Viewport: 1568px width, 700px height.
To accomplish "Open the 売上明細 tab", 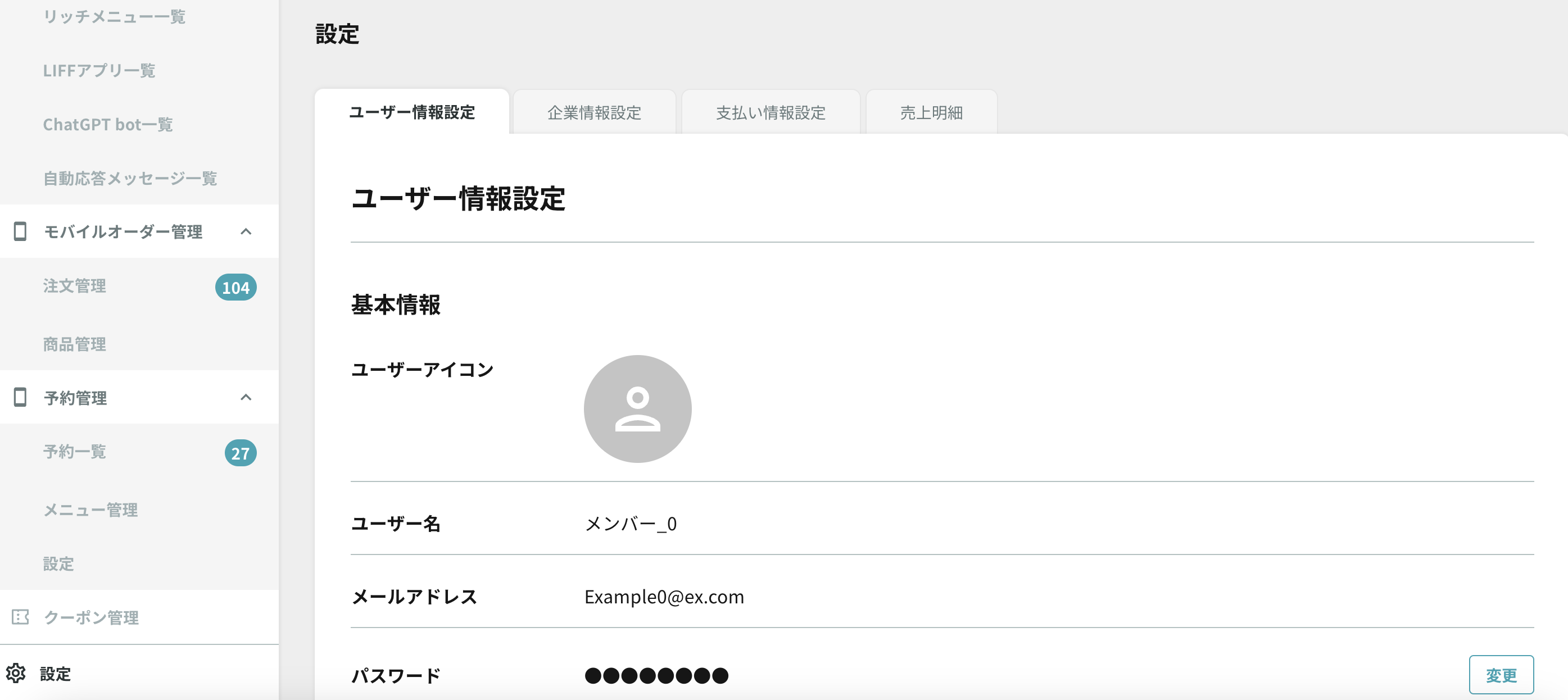I will (931, 112).
